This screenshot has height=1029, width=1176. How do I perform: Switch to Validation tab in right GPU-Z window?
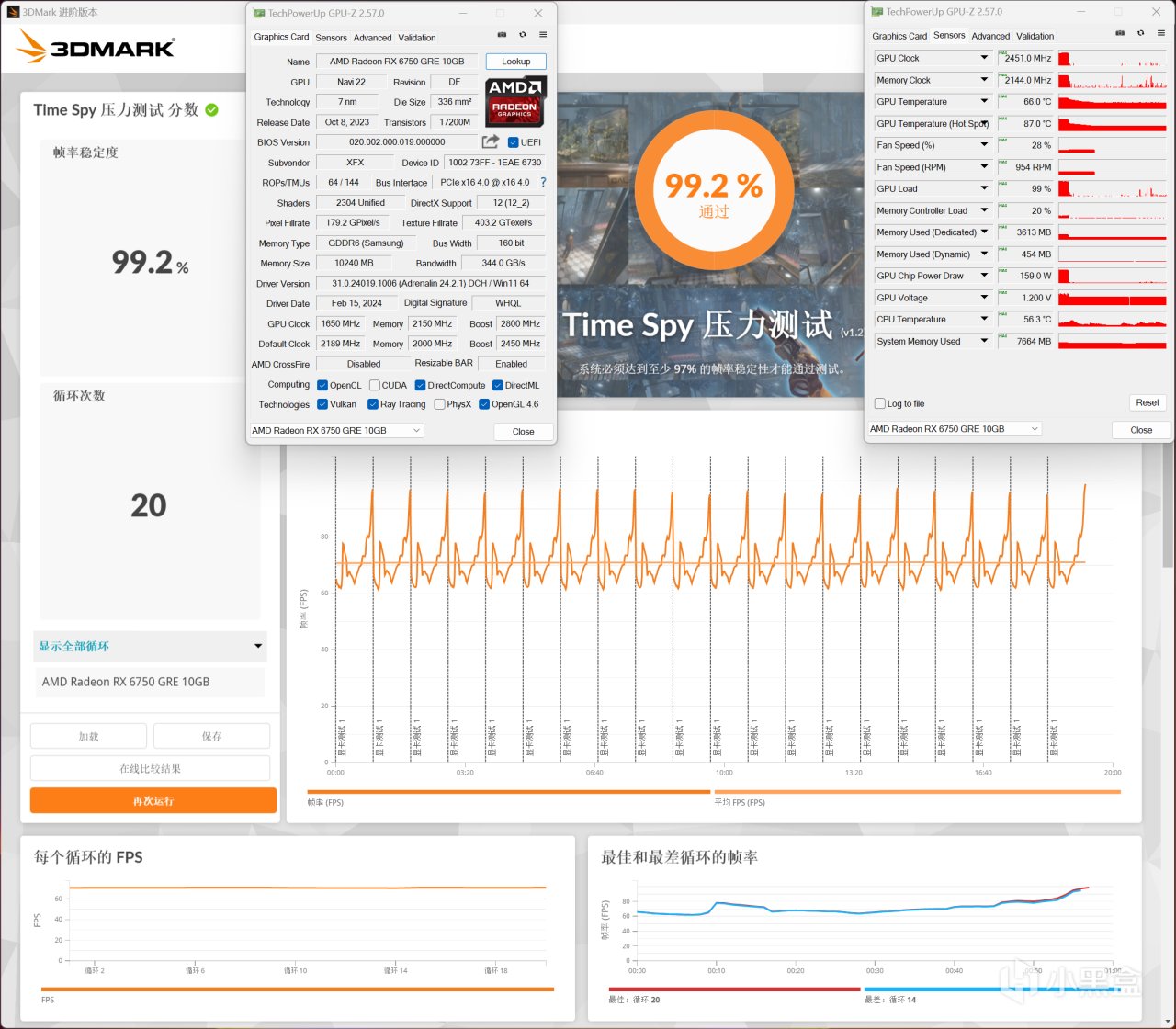(x=1035, y=36)
